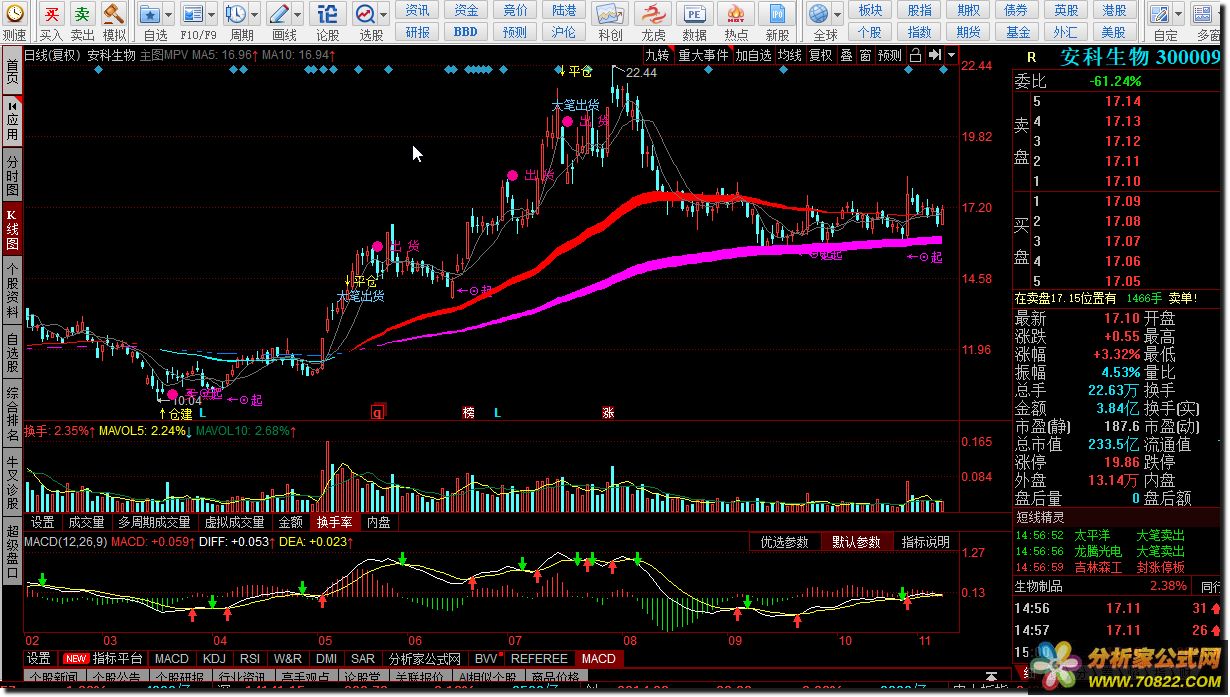Click the chart lock icon
1230x697 pixels.
click(915, 55)
